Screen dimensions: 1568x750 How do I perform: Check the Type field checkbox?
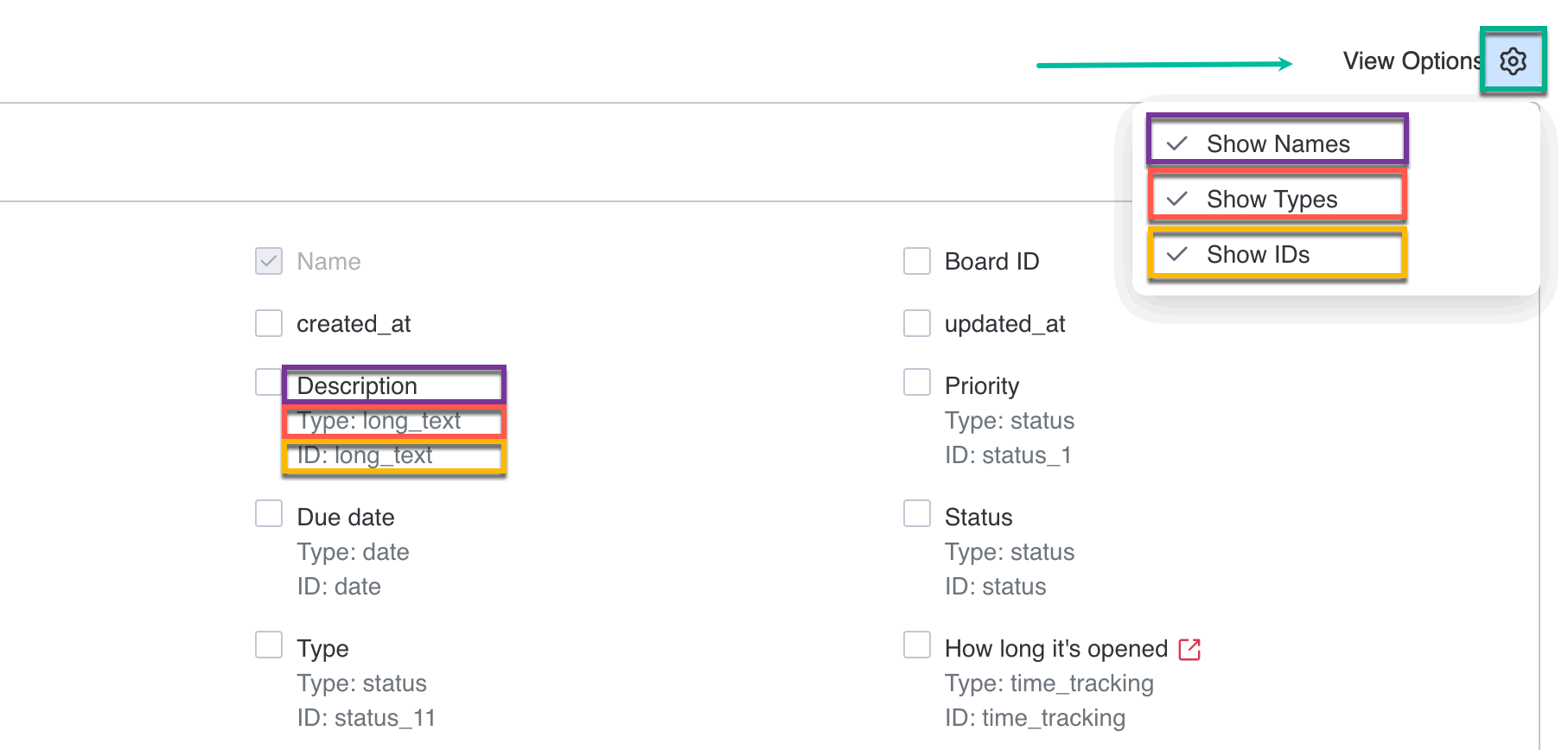(x=269, y=645)
